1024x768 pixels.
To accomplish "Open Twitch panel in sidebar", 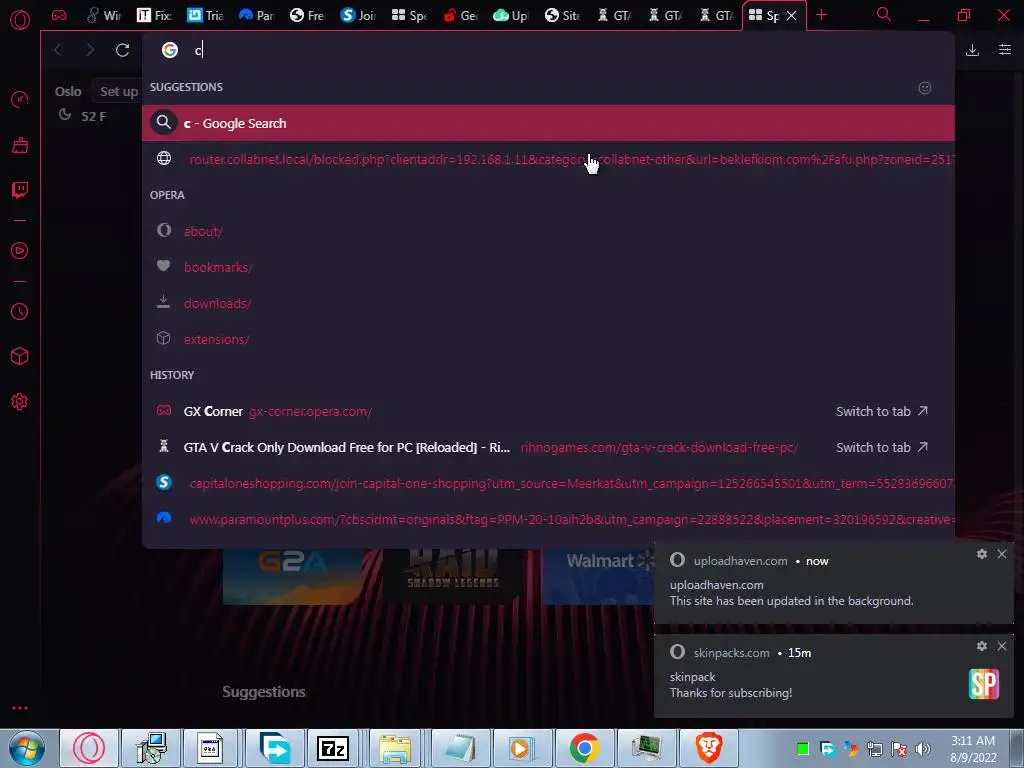I will click(20, 190).
